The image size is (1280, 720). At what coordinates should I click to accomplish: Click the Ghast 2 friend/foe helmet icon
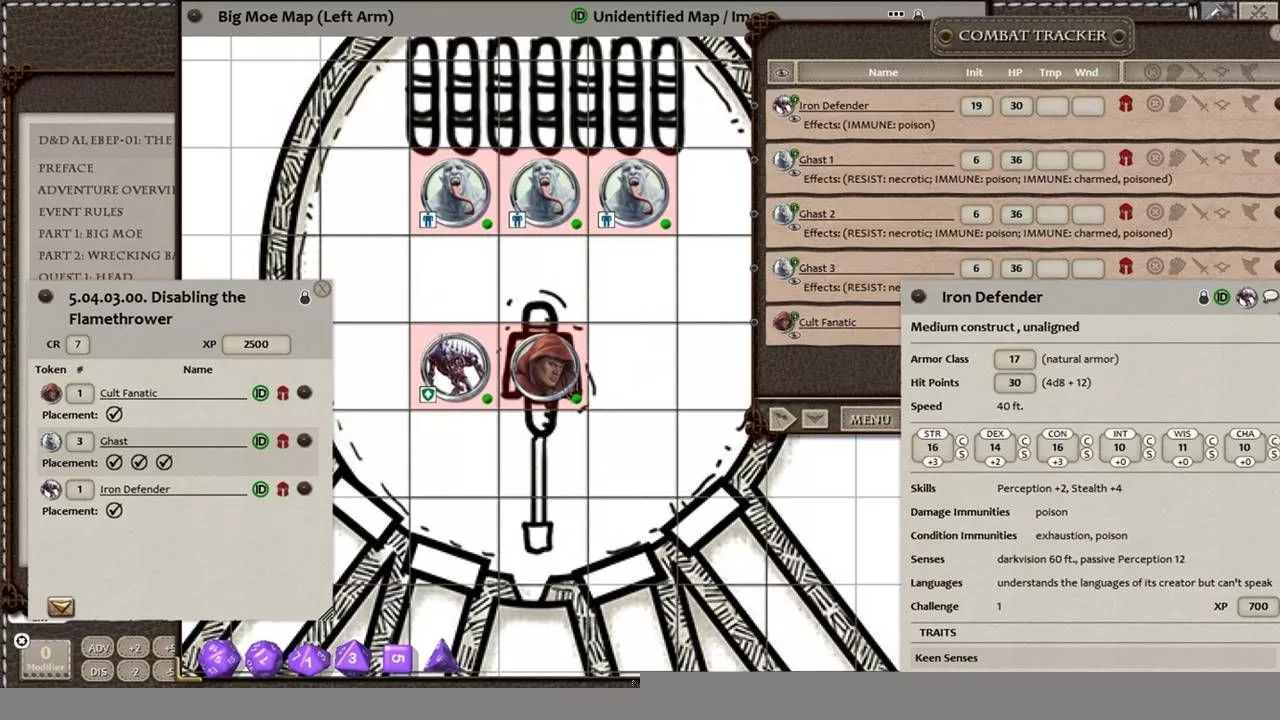pos(1125,212)
